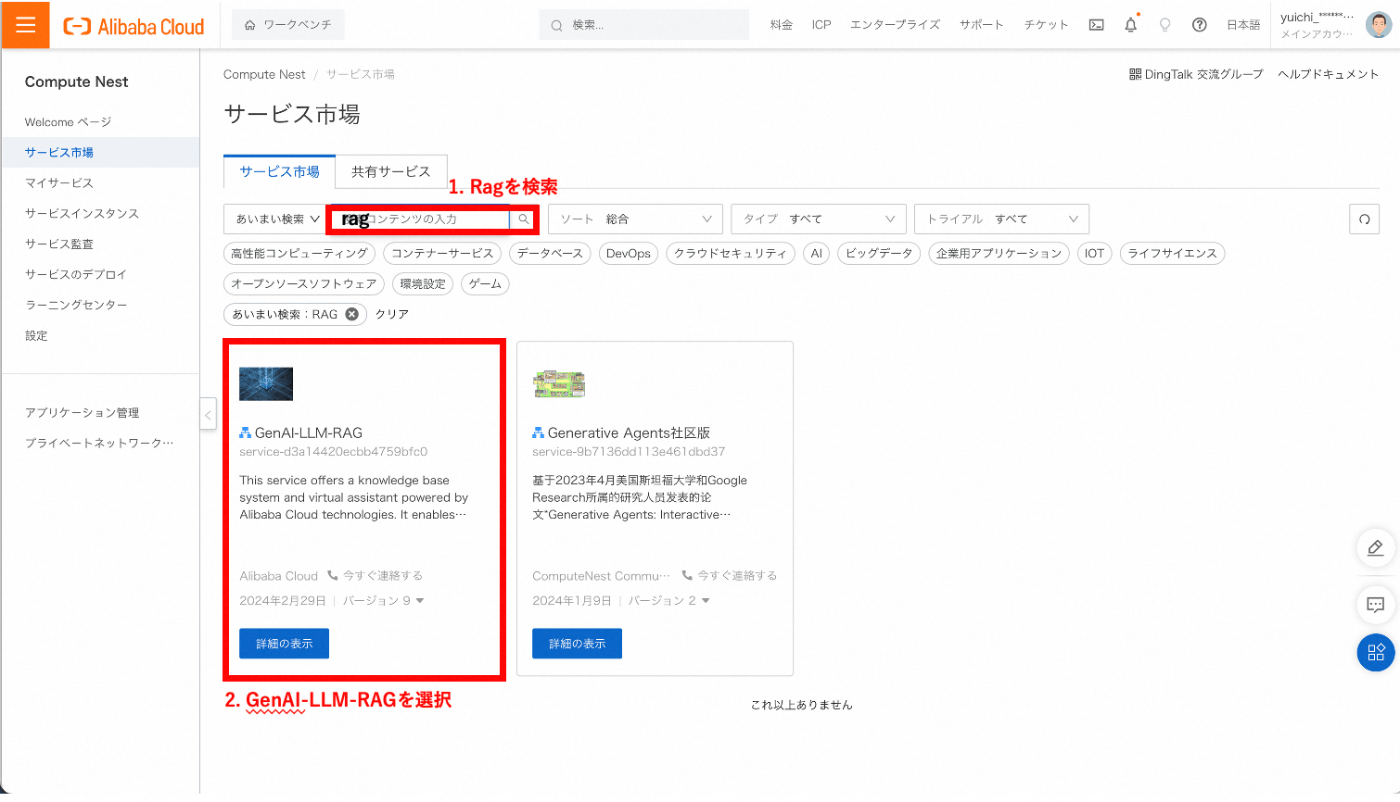
Task: Click Compute Nest breadcrumb link
Action: point(264,74)
